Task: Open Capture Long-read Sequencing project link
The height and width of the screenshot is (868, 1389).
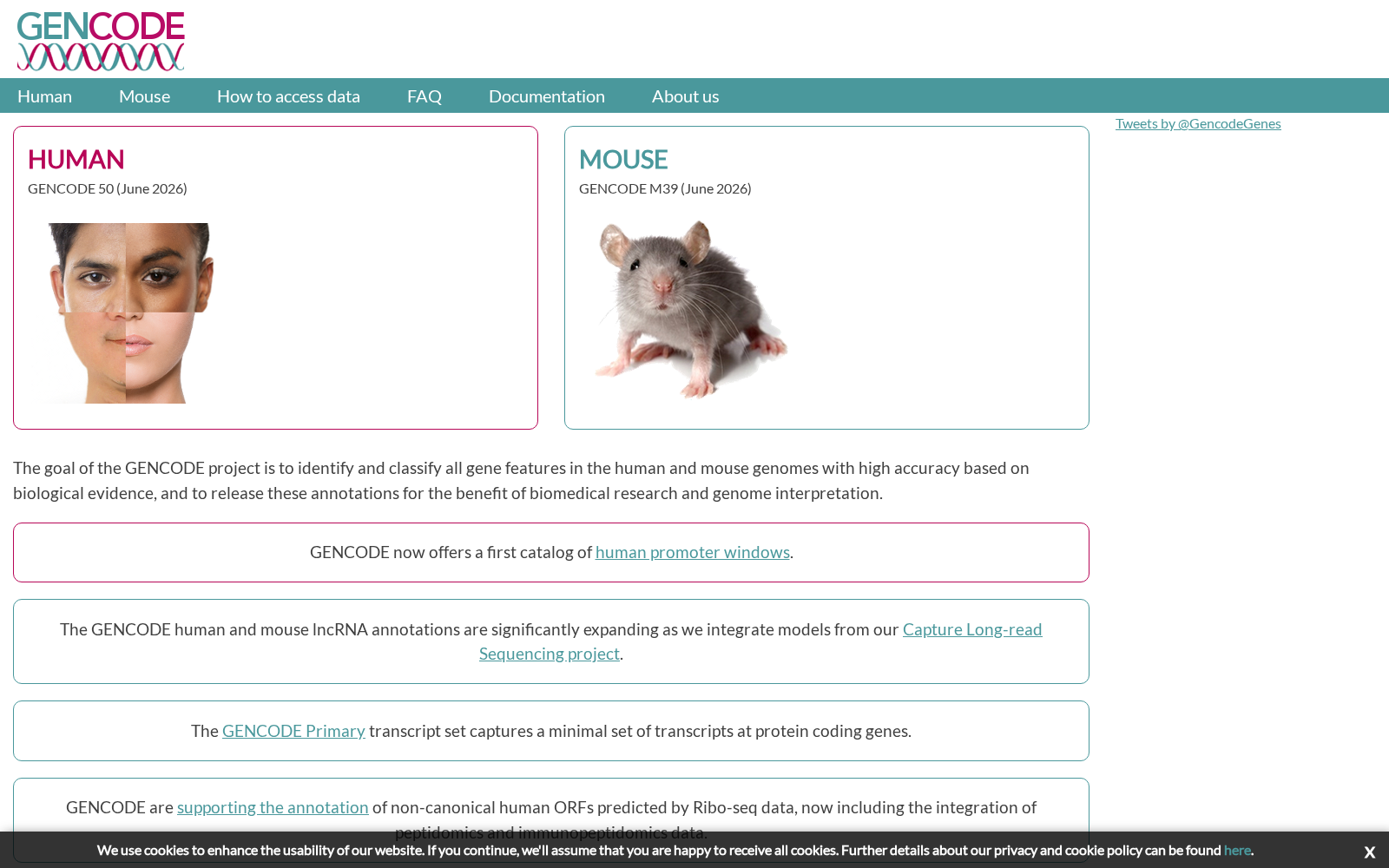Action: click(972, 629)
